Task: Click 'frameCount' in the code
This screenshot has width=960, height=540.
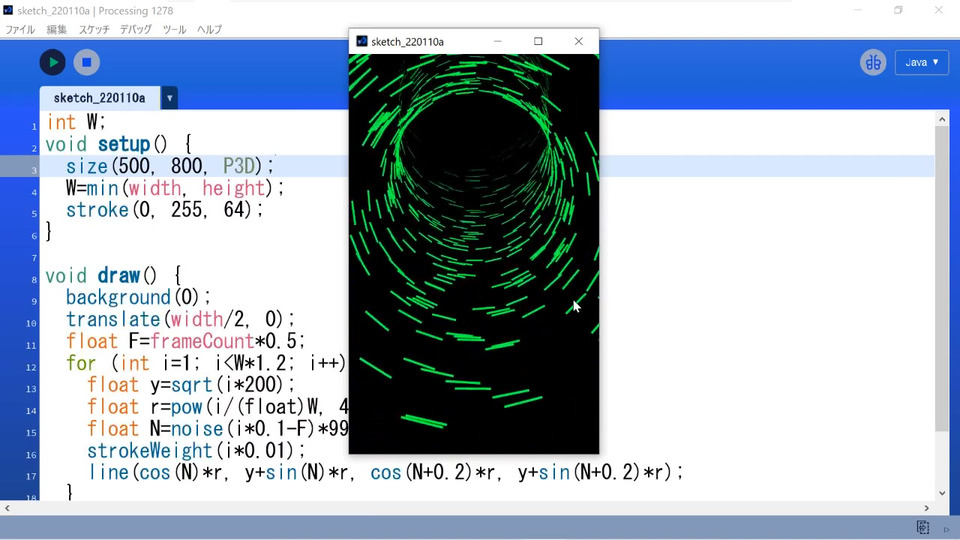Action: pos(202,341)
